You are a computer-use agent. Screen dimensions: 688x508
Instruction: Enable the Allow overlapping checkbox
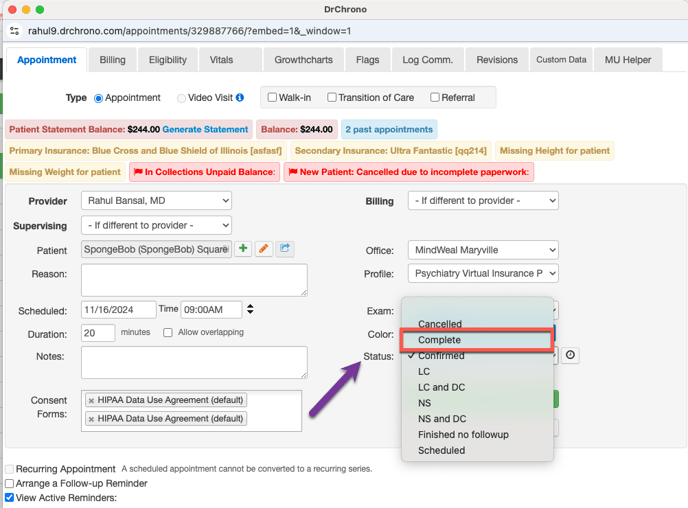(168, 333)
